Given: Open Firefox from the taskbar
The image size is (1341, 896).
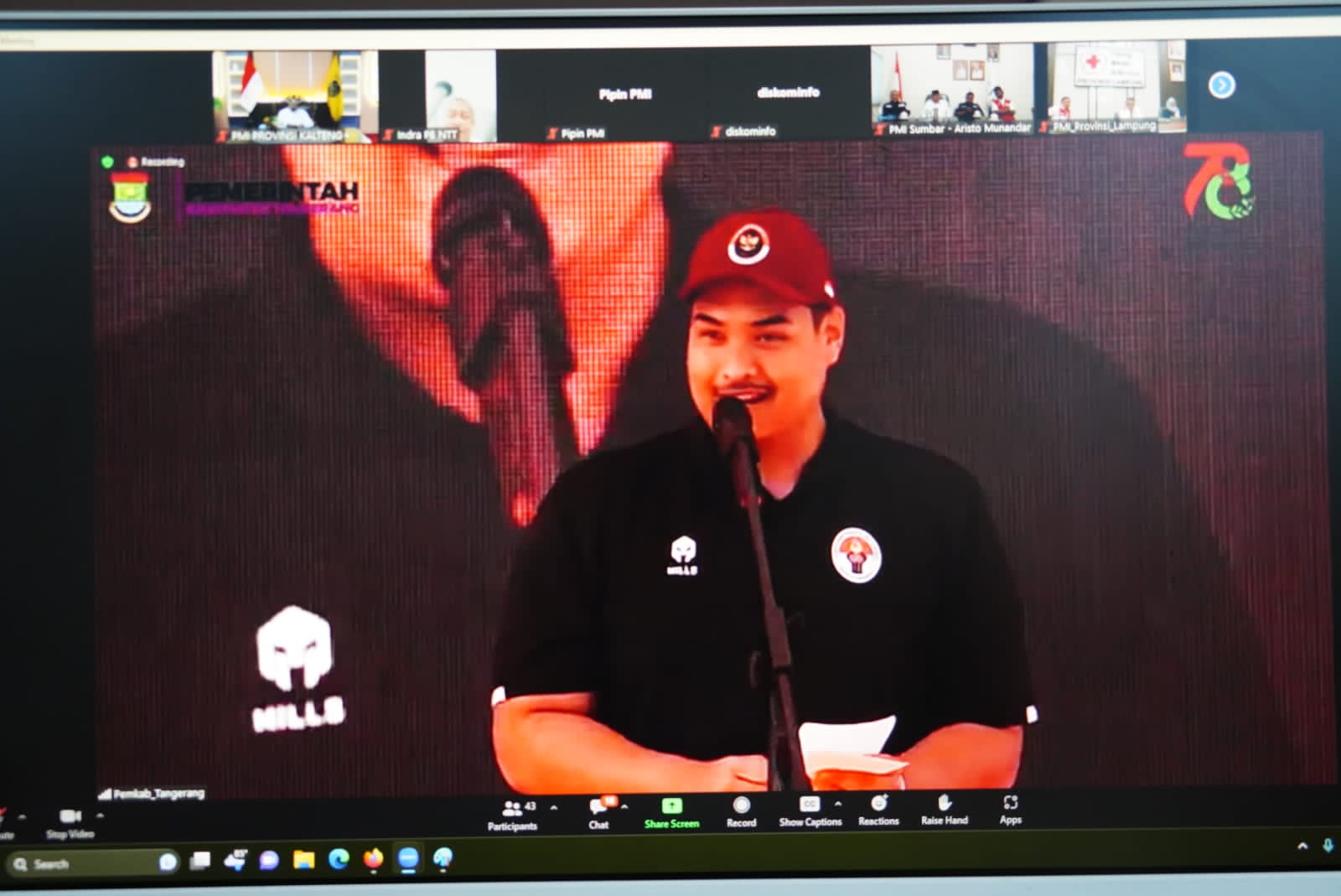Looking at the screenshot, I should click(373, 859).
